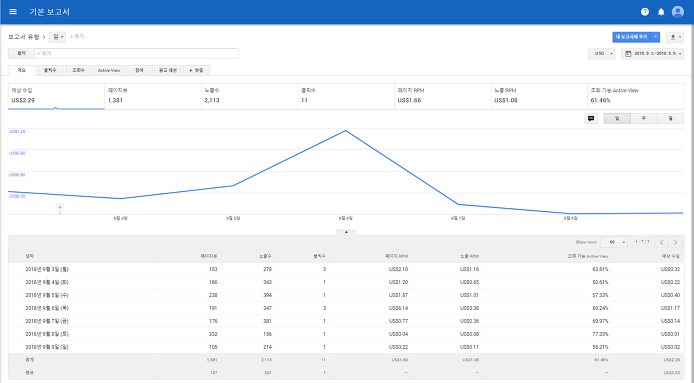Click the filter input field

(136, 54)
